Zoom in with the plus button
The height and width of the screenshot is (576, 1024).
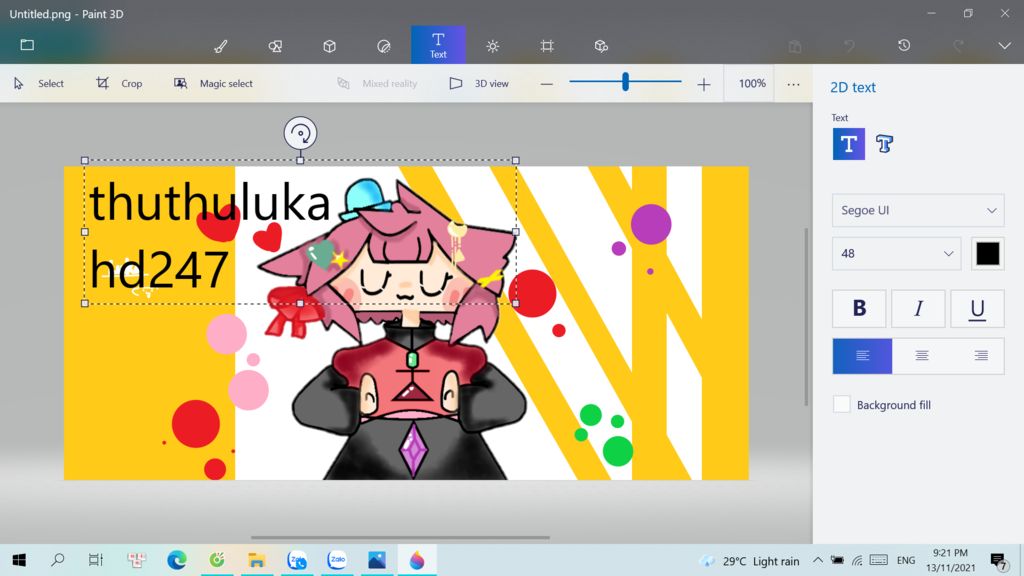point(703,84)
